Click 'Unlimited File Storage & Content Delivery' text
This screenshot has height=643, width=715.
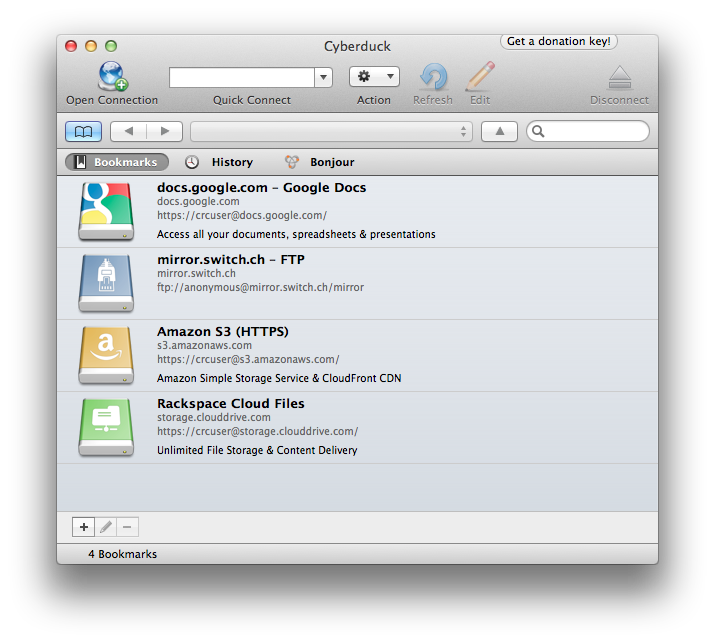(257, 451)
